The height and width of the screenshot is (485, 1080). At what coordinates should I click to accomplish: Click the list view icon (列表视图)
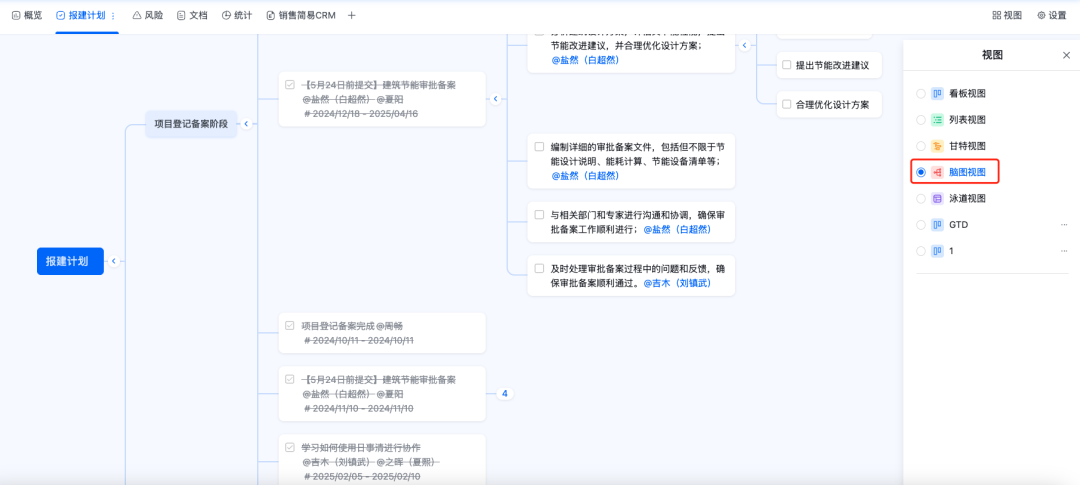tap(937, 120)
